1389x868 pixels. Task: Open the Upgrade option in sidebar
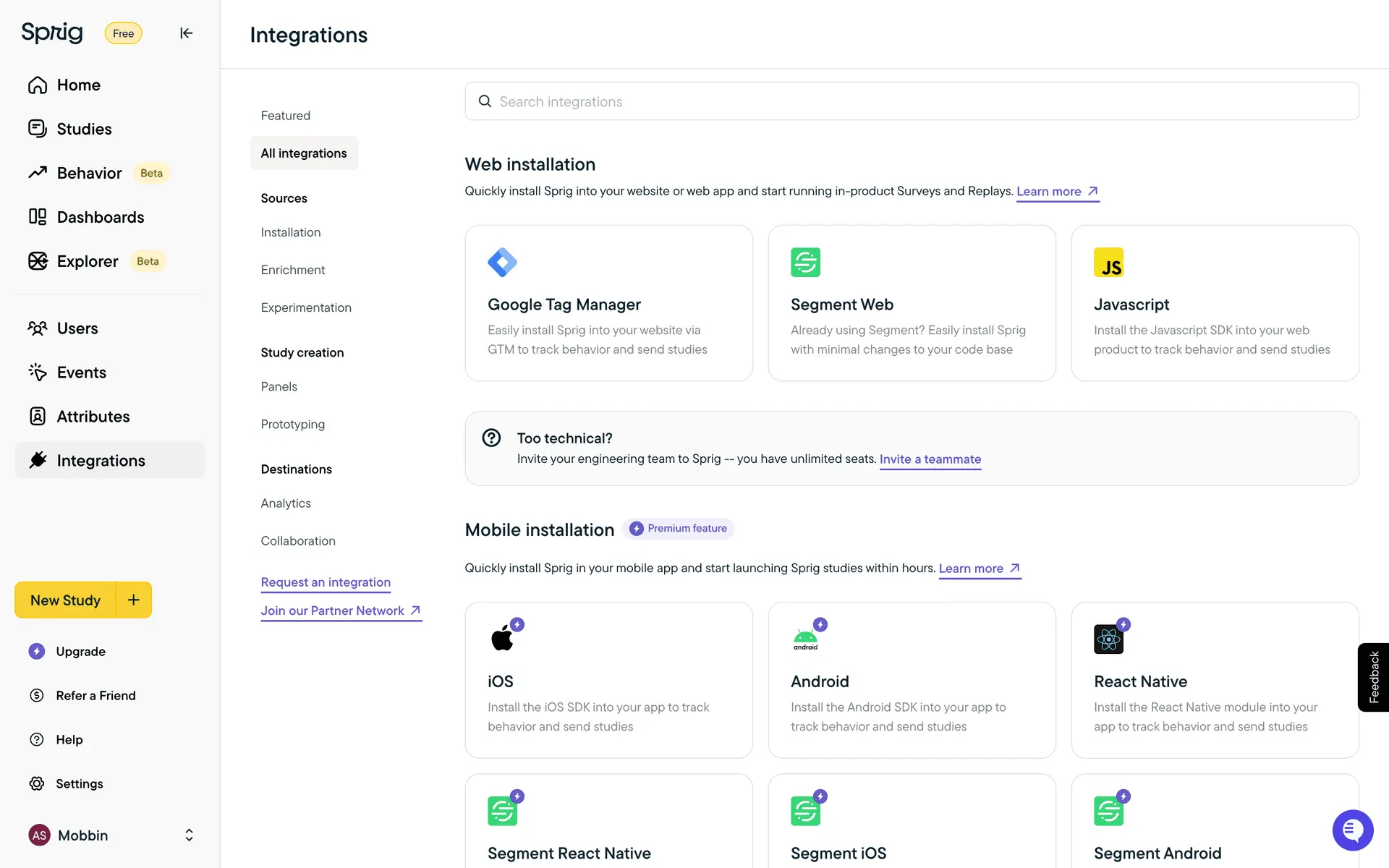click(80, 652)
